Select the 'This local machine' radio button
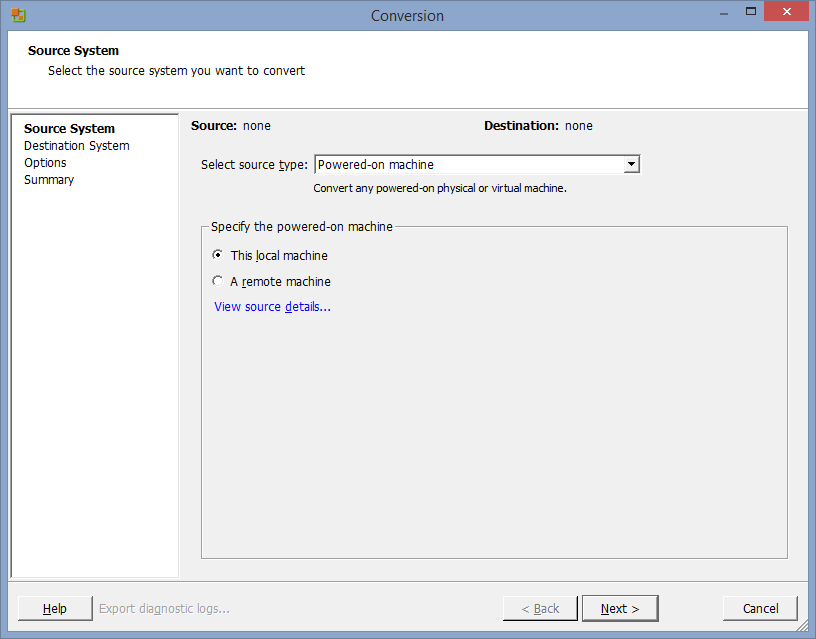The width and height of the screenshot is (816, 639). pos(219,255)
